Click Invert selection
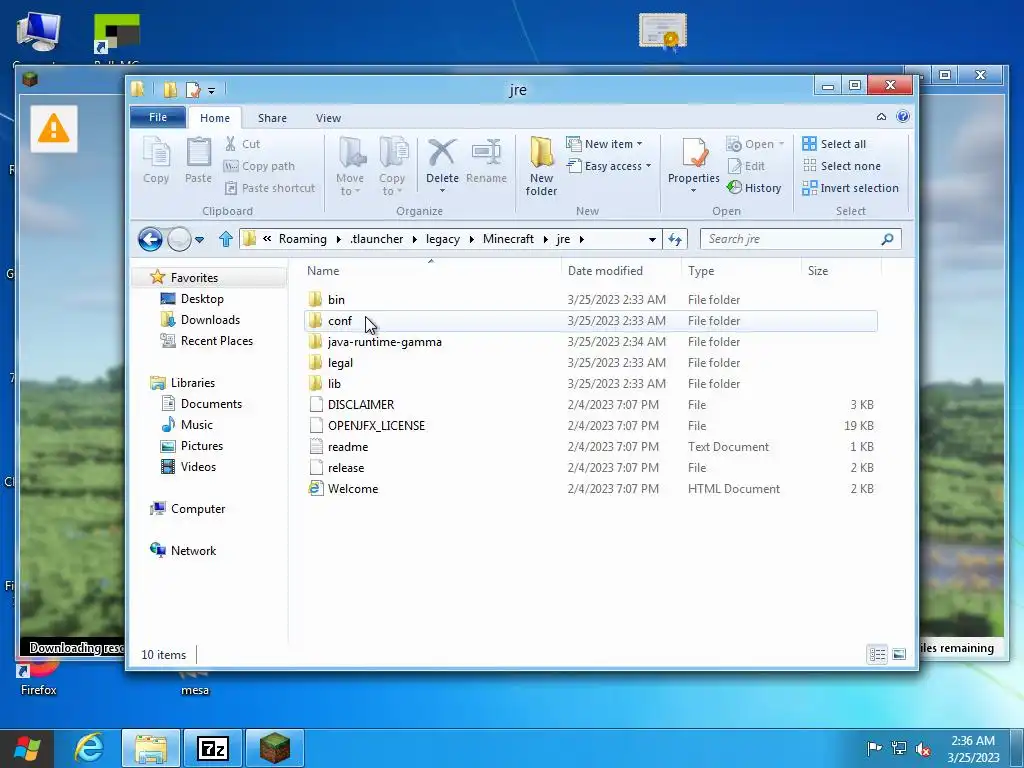This screenshot has width=1024, height=768. pyautogui.click(x=851, y=188)
